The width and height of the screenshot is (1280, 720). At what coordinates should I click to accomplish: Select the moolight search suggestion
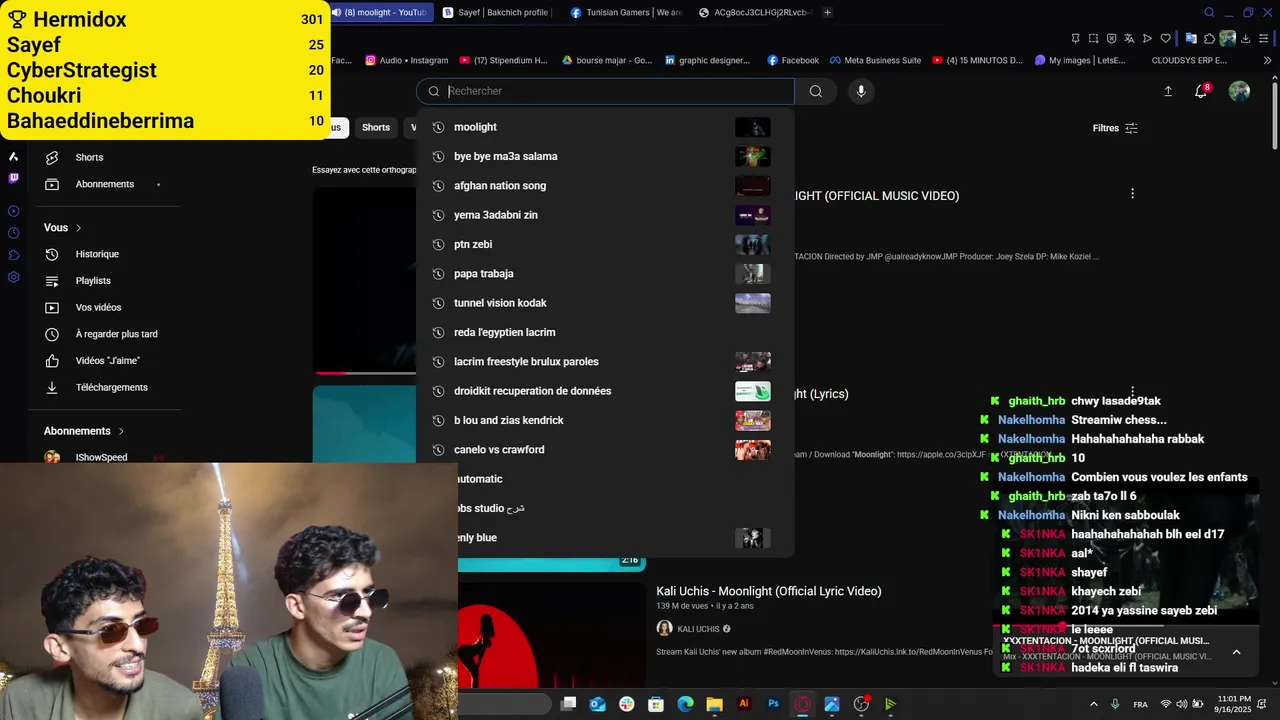tap(605, 127)
